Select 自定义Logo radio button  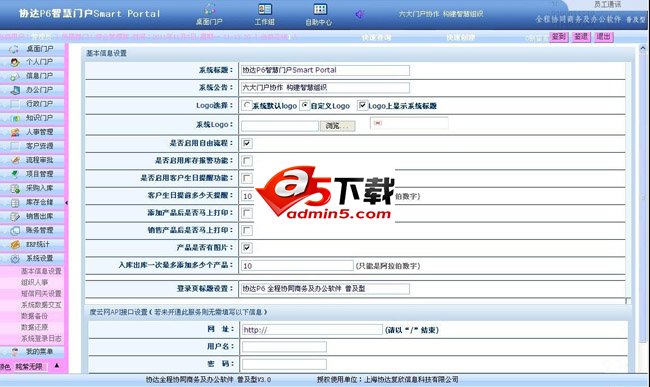[x=305, y=106]
